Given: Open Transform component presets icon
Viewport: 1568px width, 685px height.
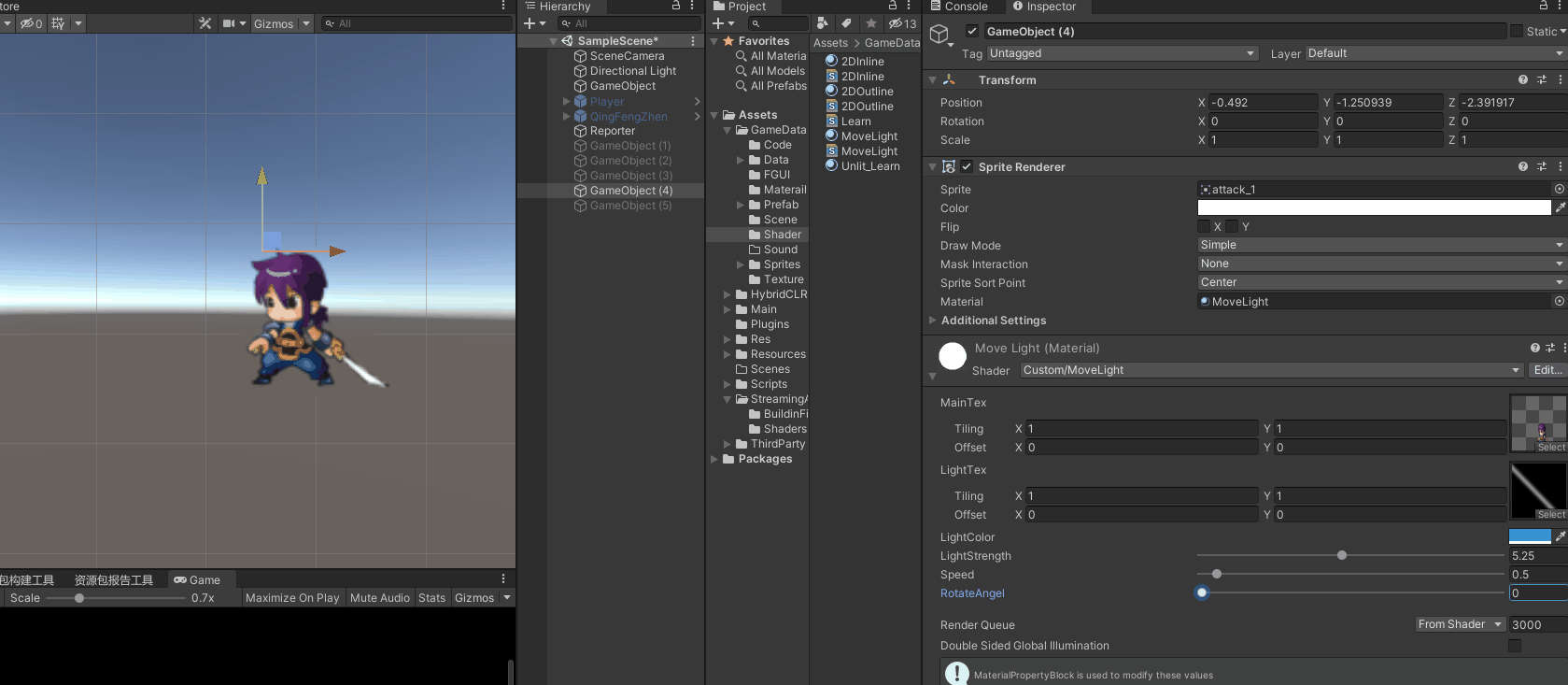Looking at the screenshot, I should coord(1542,80).
